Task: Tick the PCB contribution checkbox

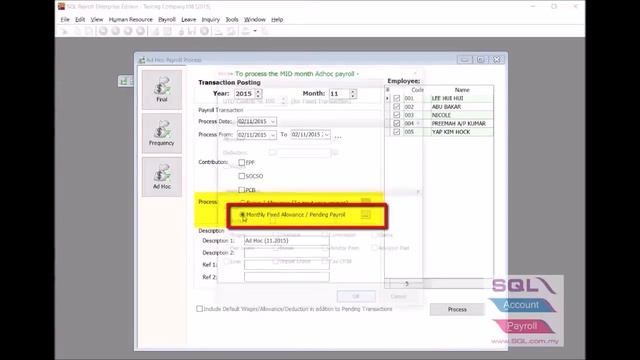Action: tap(242, 190)
